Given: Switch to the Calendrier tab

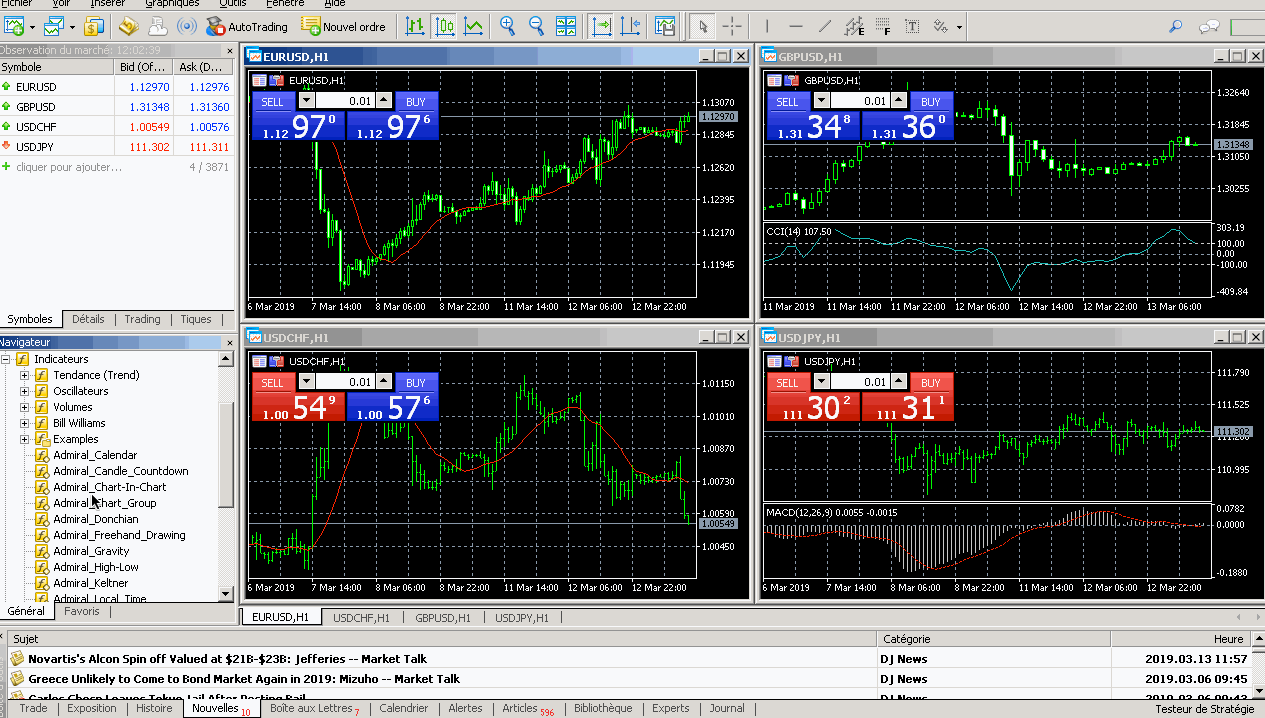Looking at the screenshot, I should click(404, 708).
